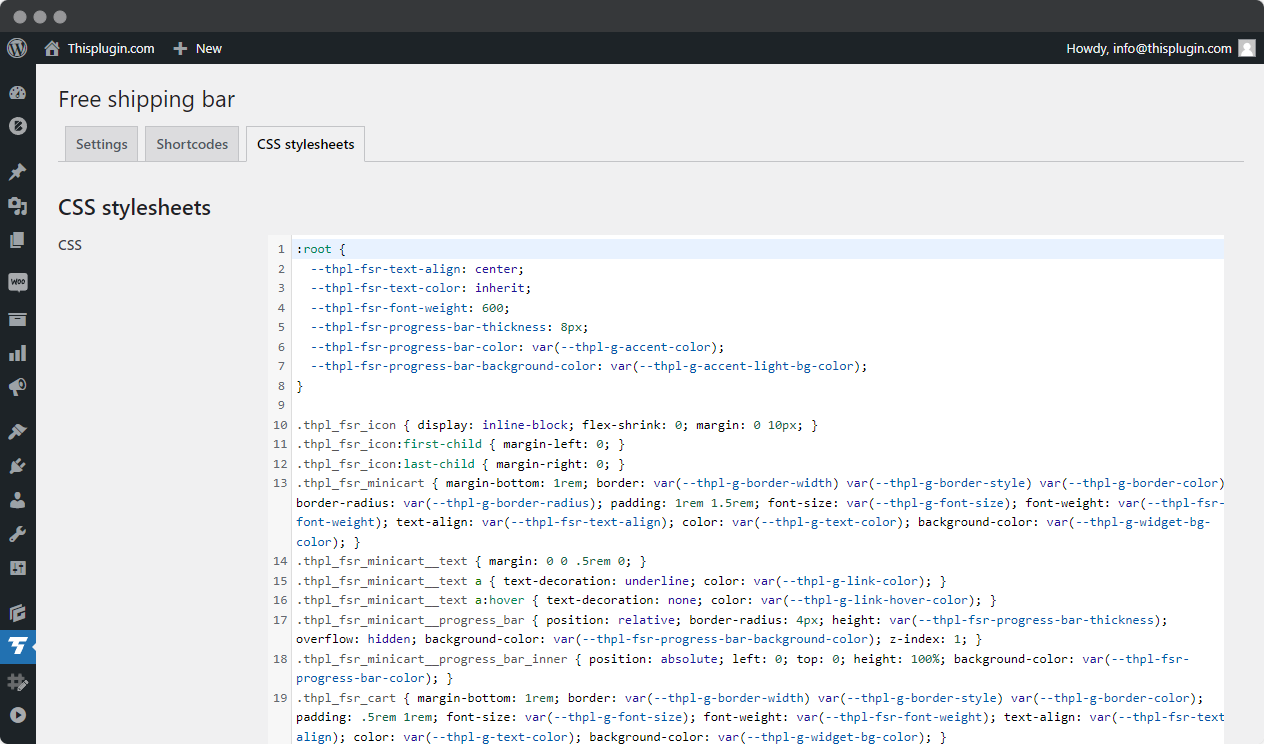
Task: Click the hash-shaped icon in sidebar
Action: (17, 682)
